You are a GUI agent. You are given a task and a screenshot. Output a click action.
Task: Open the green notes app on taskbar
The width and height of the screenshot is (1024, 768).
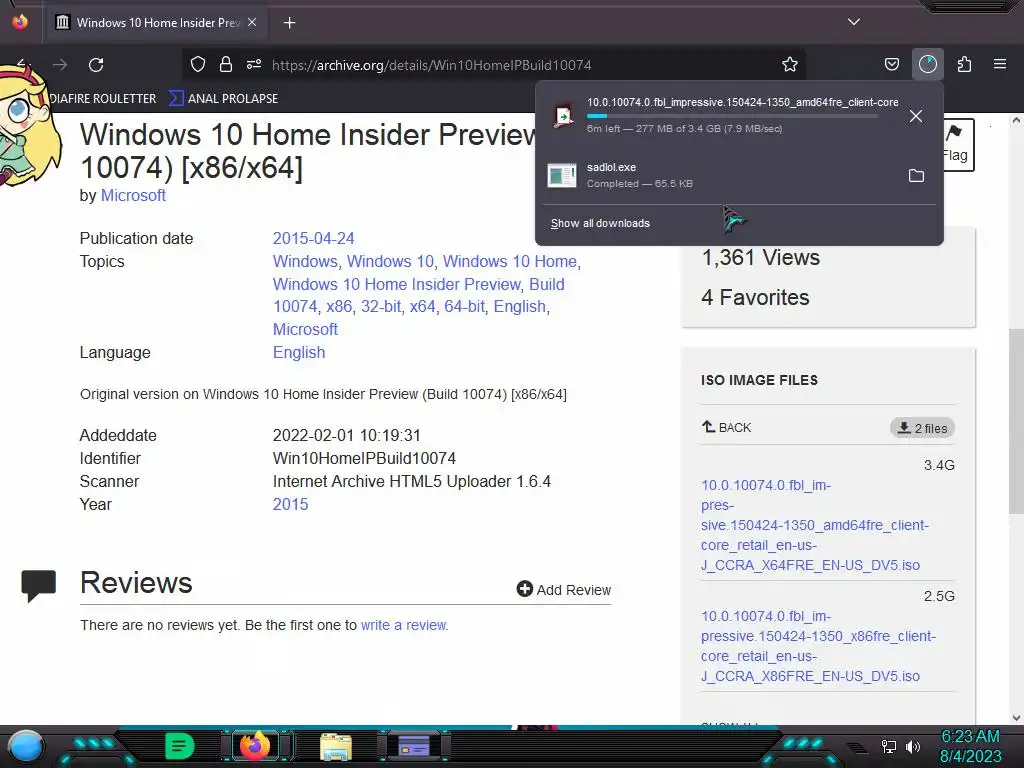(180, 746)
